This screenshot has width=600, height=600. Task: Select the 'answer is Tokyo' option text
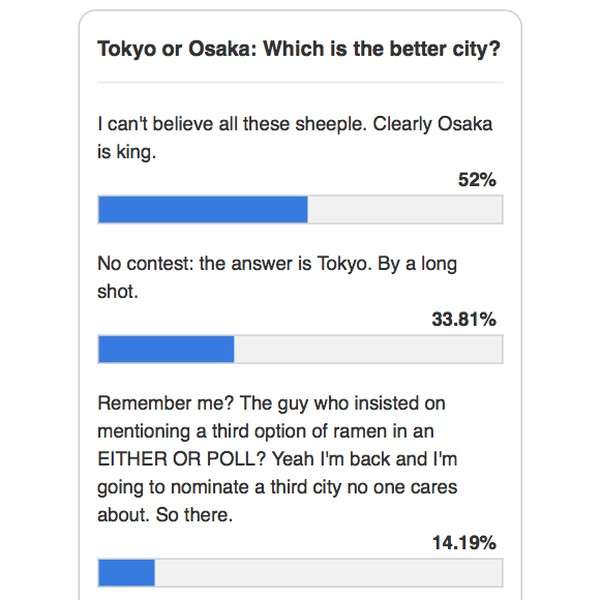pyautogui.click(x=277, y=277)
